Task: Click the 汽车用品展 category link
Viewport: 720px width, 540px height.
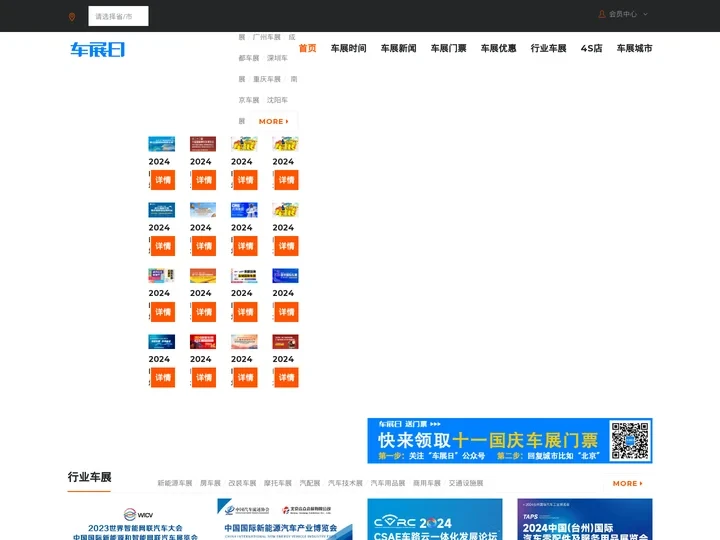Action: point(388,483)
